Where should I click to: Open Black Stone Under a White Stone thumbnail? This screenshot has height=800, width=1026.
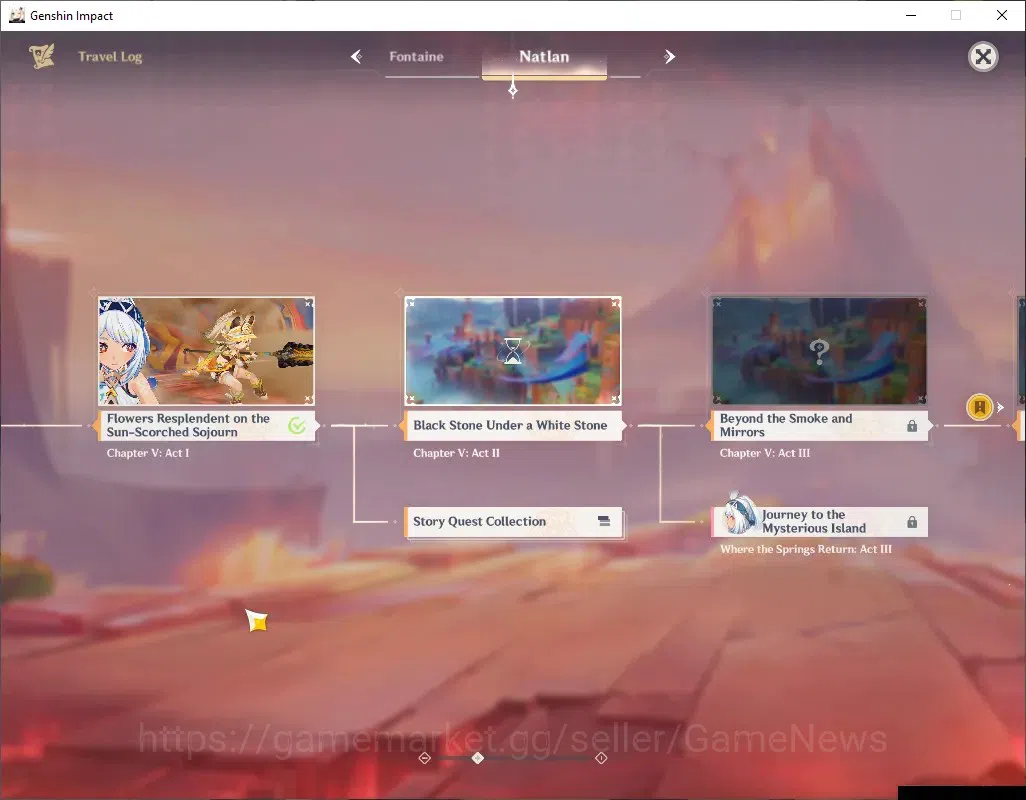click(x=513, y=351)
